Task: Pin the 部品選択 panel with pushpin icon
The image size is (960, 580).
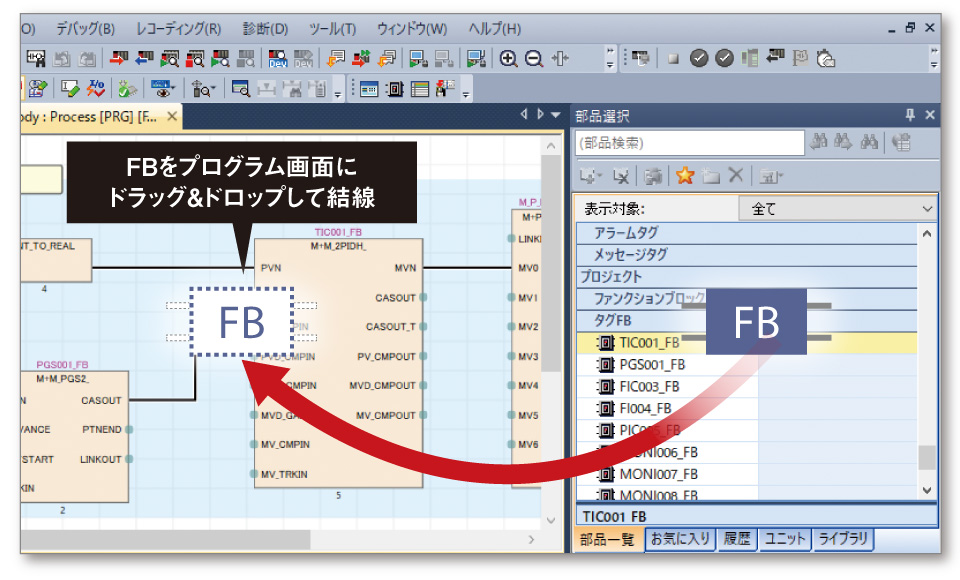Action: [910, 116]
